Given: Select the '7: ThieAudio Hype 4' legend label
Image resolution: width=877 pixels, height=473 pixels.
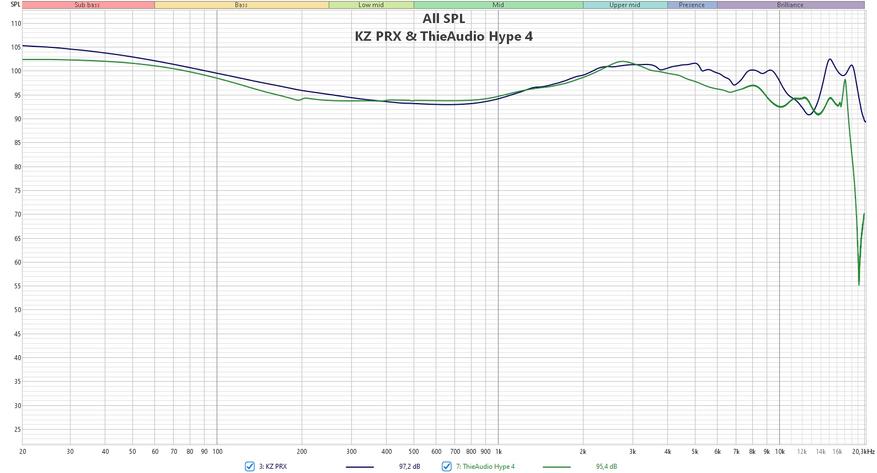Looking at the screenshot, I should tap(485, 466).
